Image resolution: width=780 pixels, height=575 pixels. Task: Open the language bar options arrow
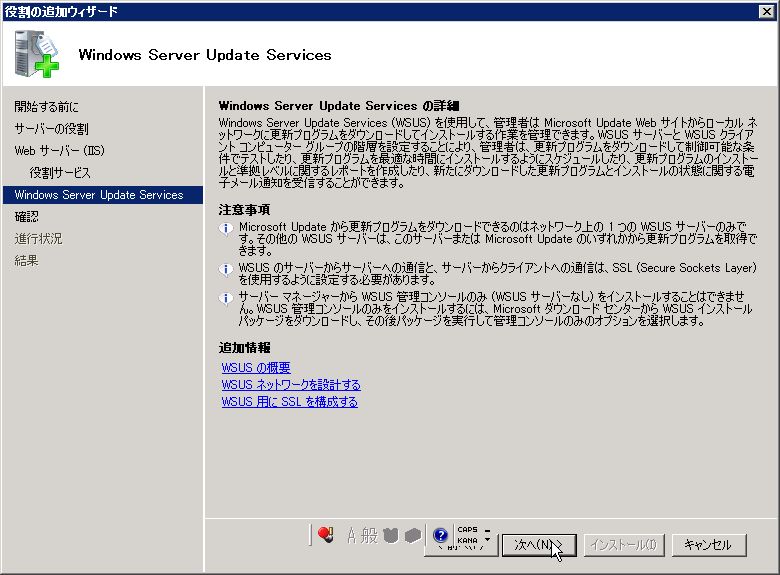(x=488, y=540)
